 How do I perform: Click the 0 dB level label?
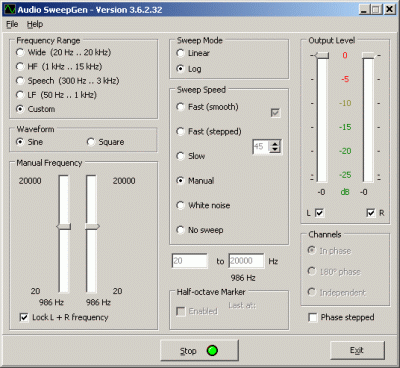pos(345,55)
